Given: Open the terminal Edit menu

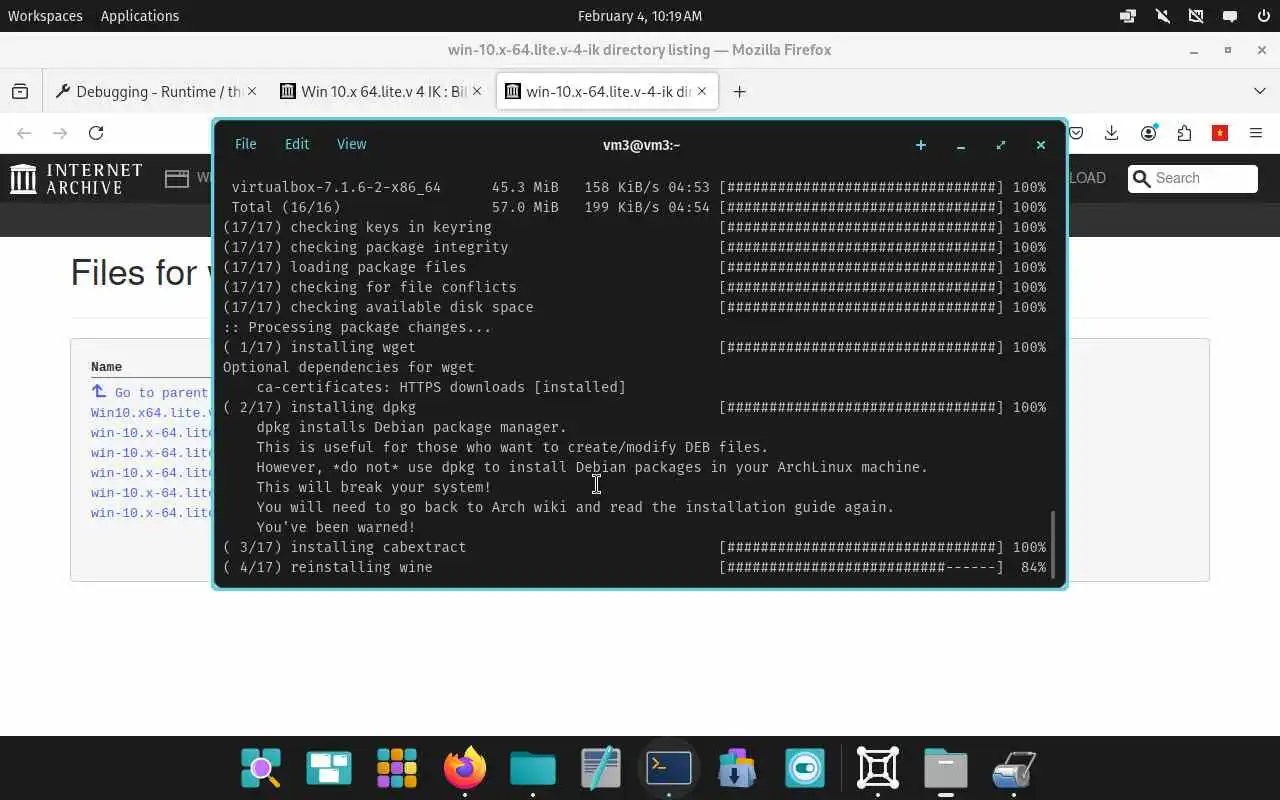Looking at the screenshot, I should 297,144.
